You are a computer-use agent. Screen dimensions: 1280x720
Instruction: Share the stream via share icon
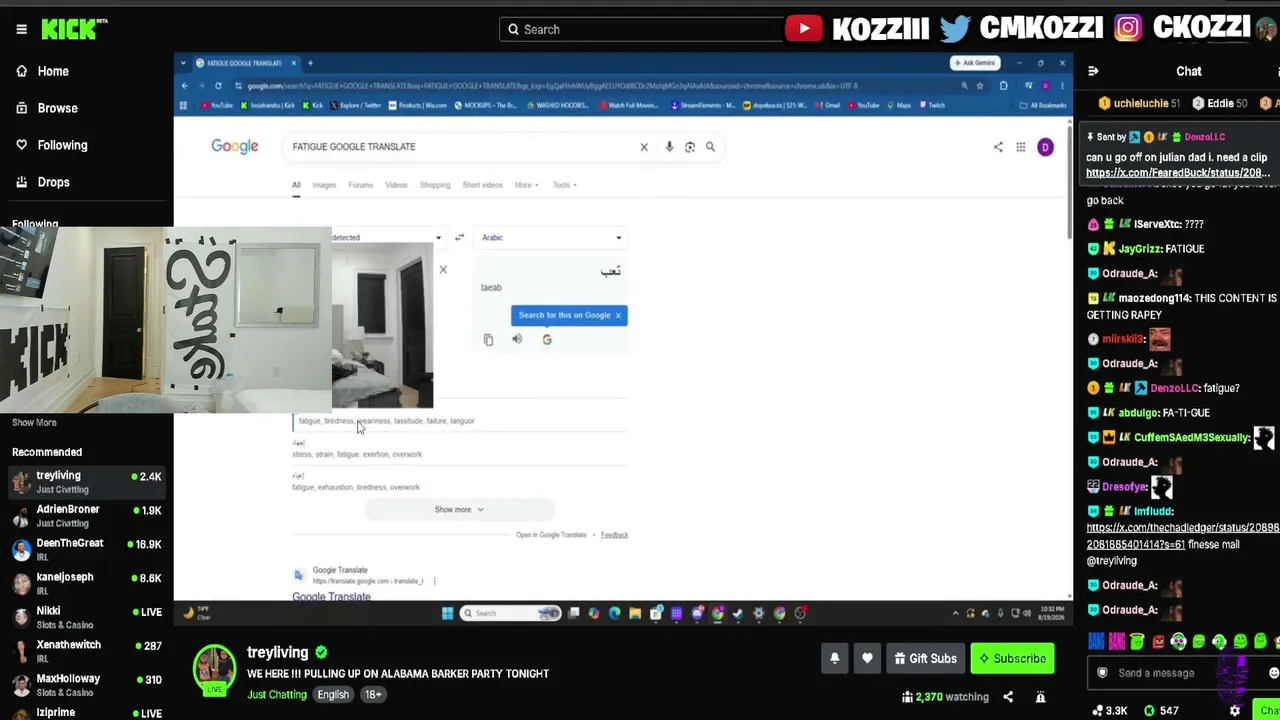click(1008, 697)
